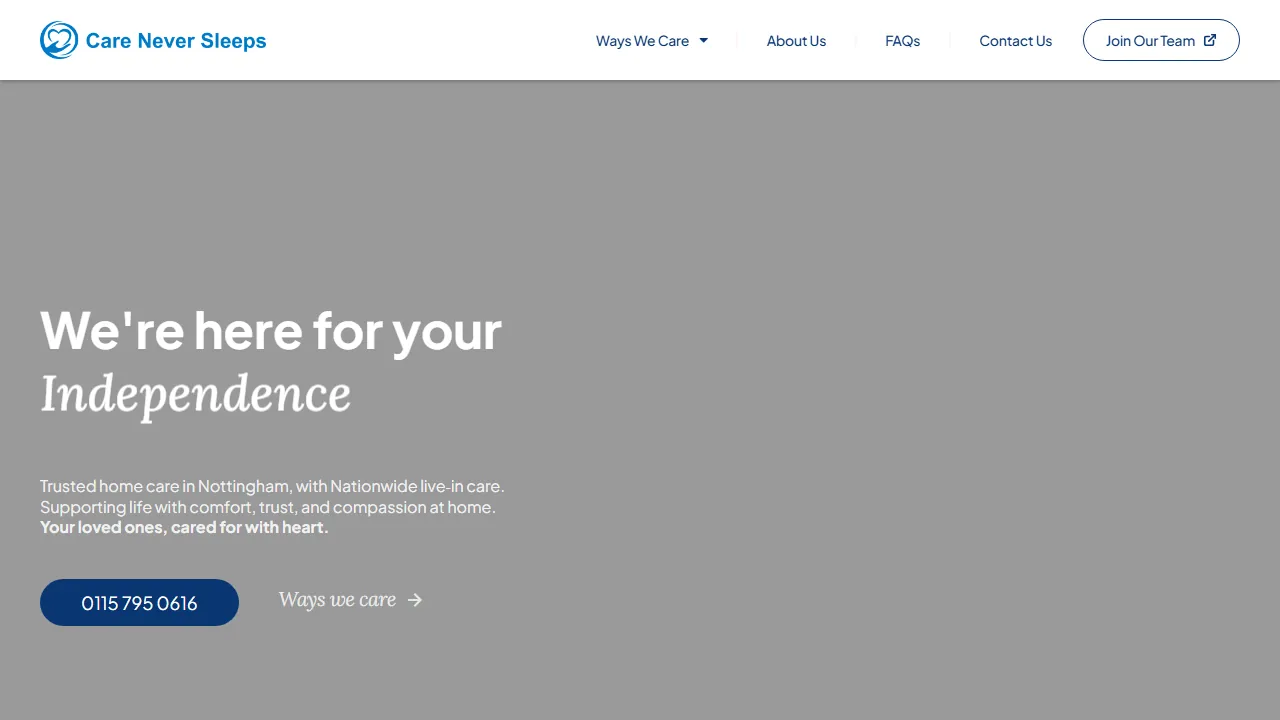1280x720 pixels.
Task: Click the external link icon on Join Our Team
Action: [x=1210, y=40]
